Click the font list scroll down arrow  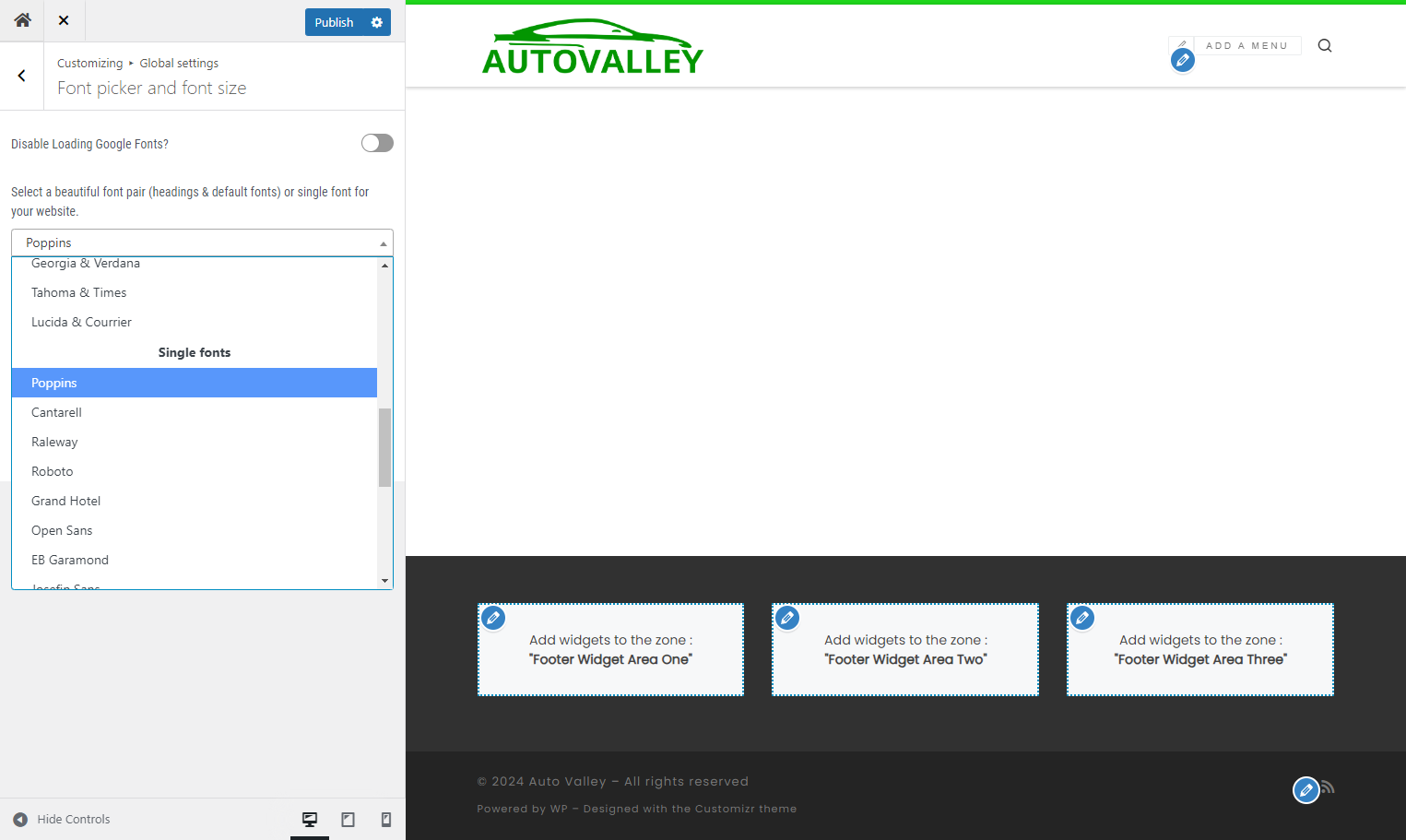(x=384, y=581)
